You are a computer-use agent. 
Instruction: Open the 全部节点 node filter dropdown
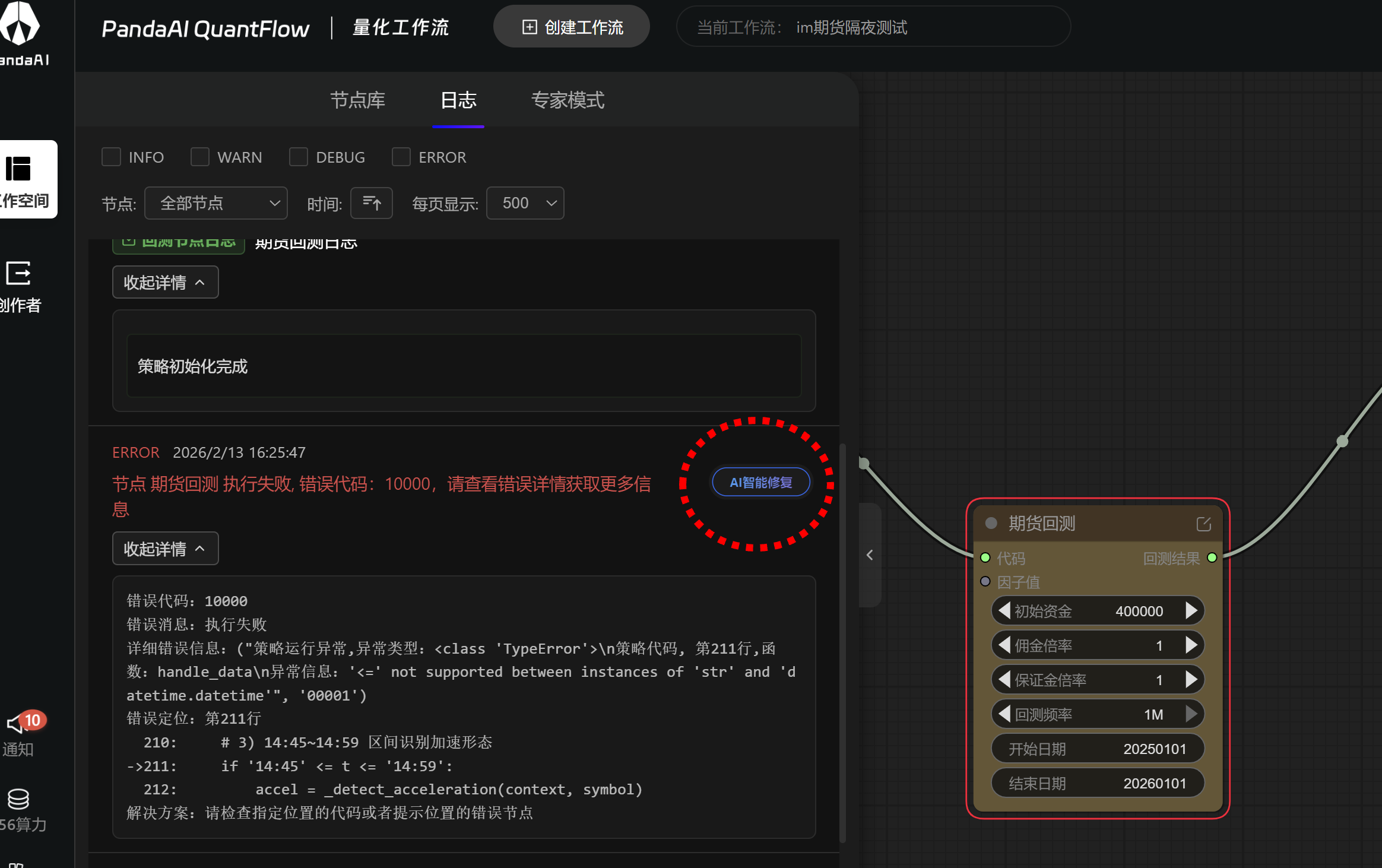pos(216,203)
